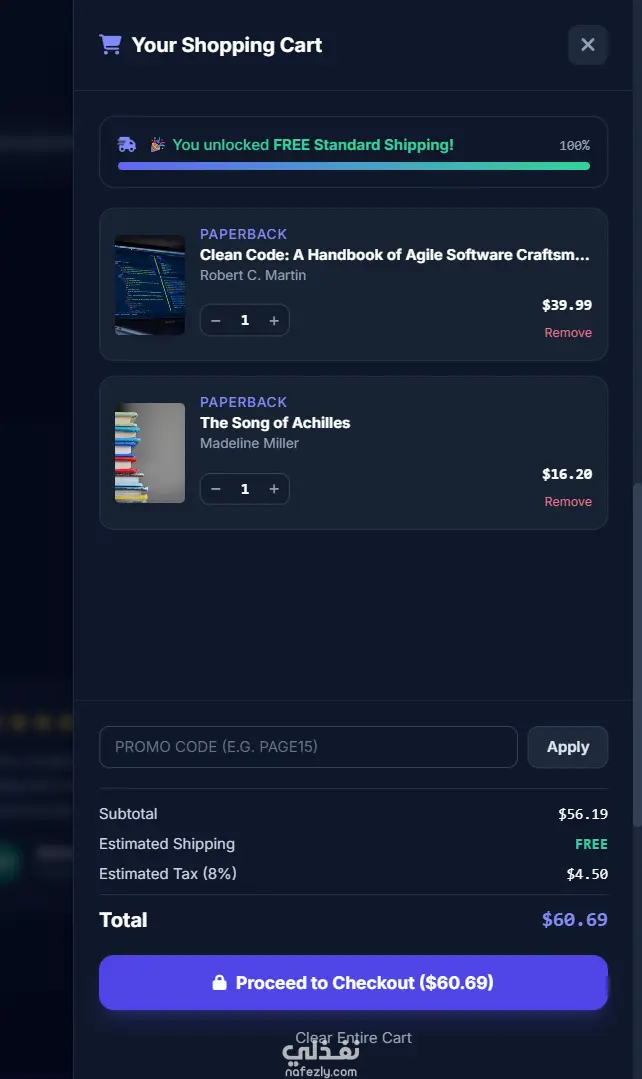Click the Your Shopping Cart heading
The height and width of the screenshot is (1079, 642).
(227, 45)
